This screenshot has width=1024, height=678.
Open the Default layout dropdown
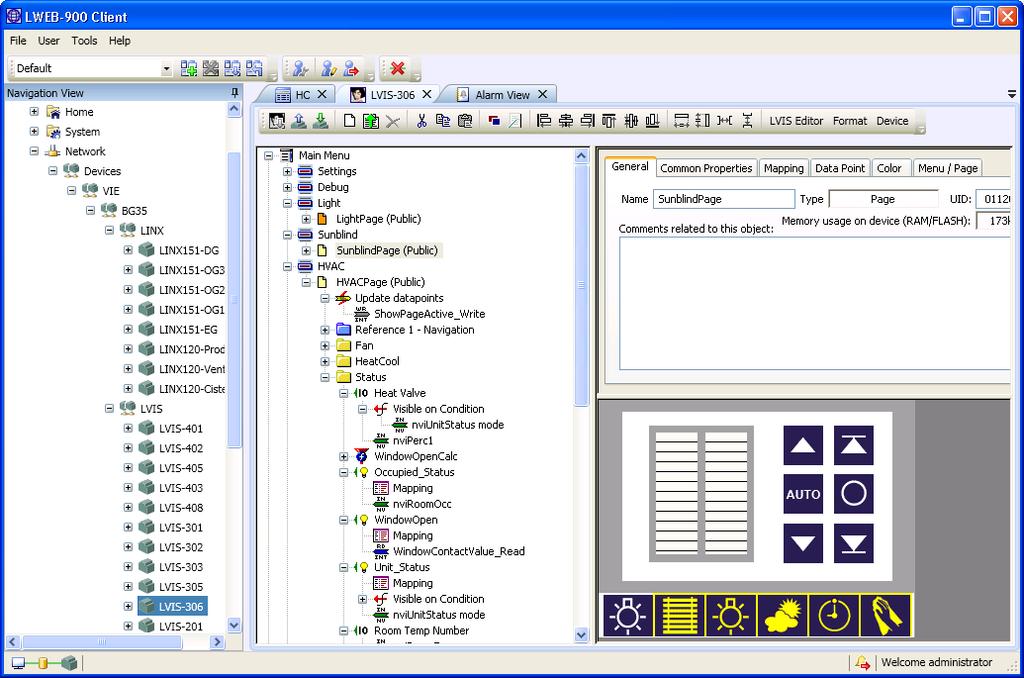tap(167, 68)
